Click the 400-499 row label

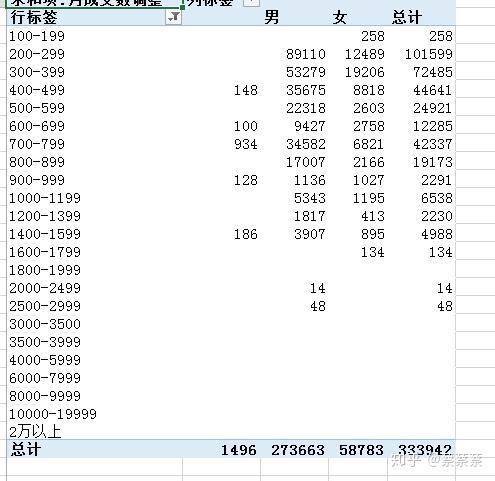(37, 90)
